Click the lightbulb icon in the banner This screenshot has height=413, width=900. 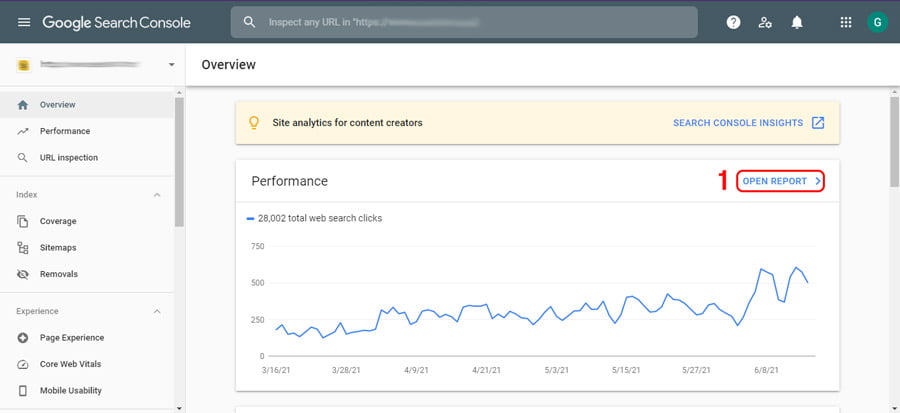coord(254,123)
